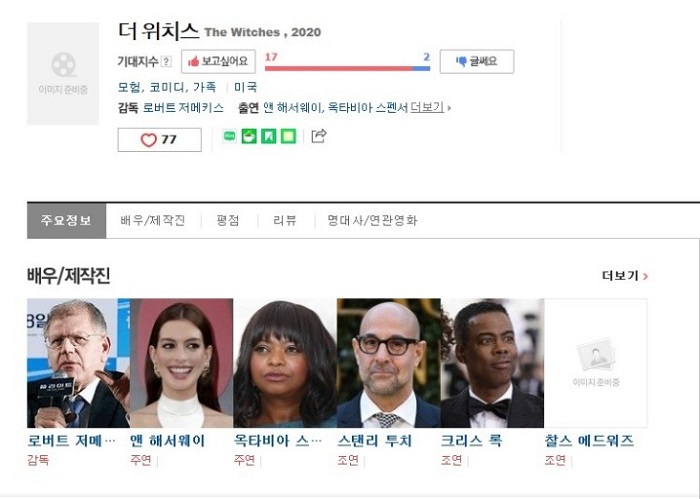Switch to the 평점 tab
Image resolution: width=700 pixels, height=499 pixels.
[x=228, y=220]
